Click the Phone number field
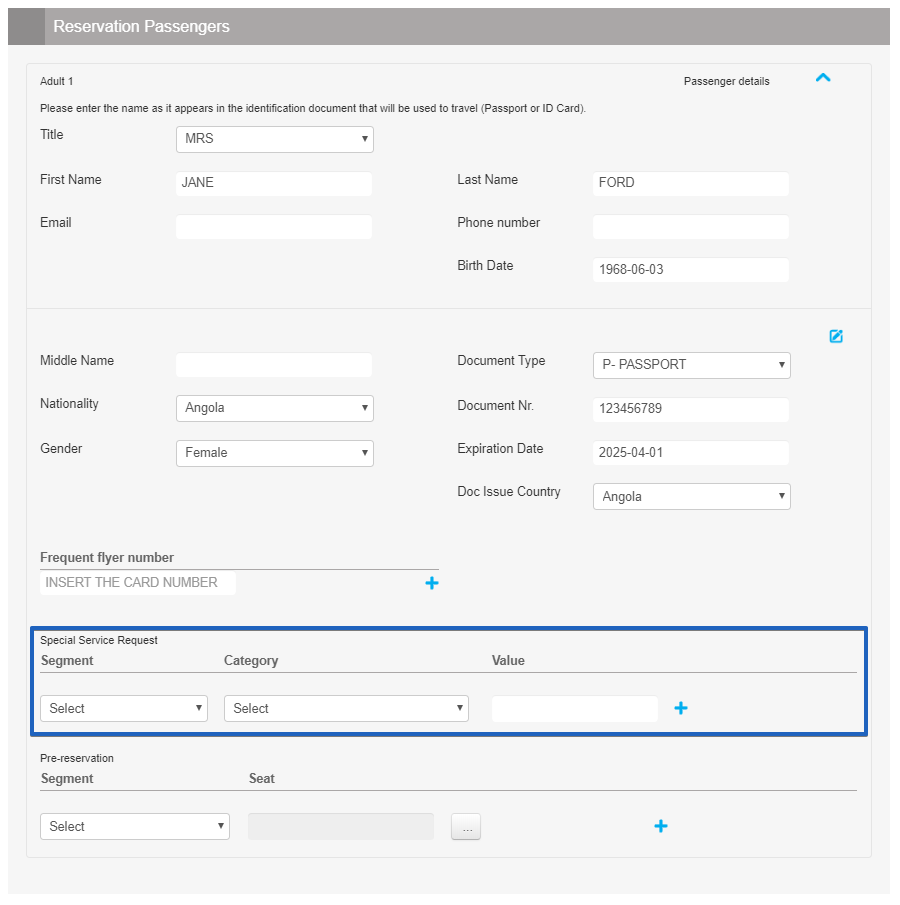The image size is (900, 905). click(x=691, y=227)
